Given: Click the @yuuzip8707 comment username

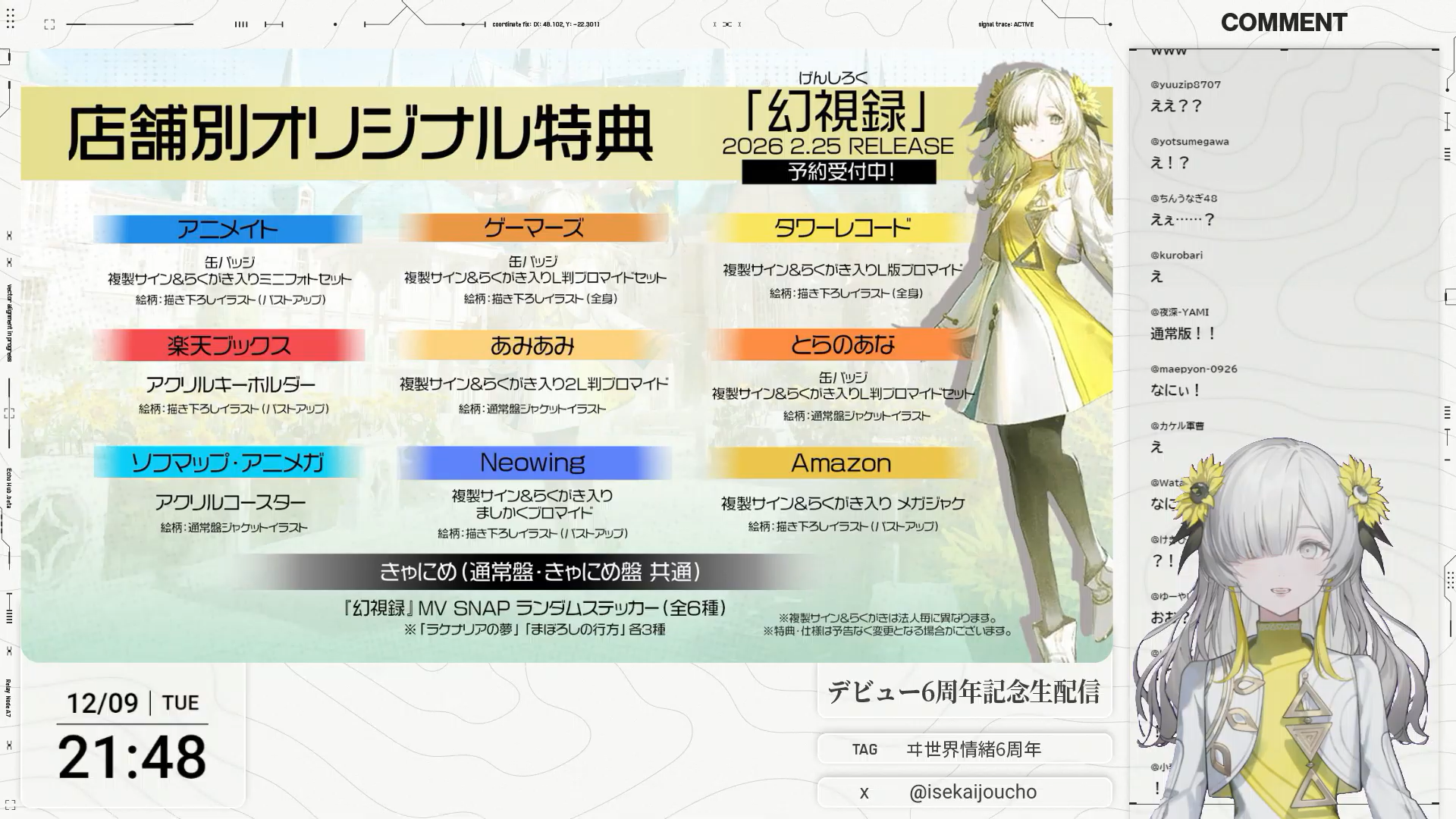Looking at the screenshot, I should 1185,85.
